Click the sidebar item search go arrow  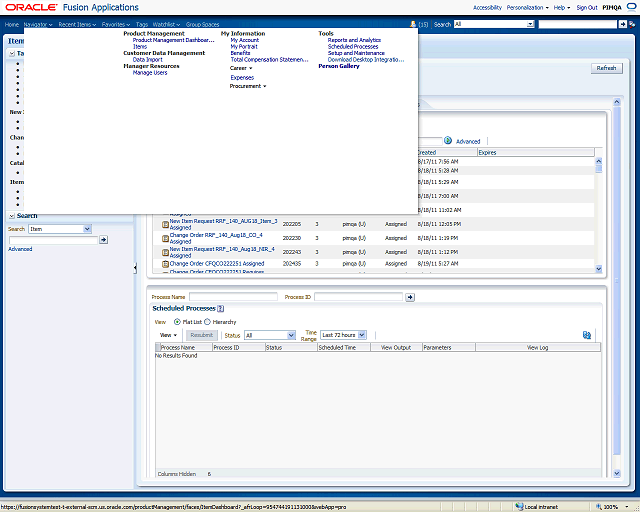coord(103,240)
